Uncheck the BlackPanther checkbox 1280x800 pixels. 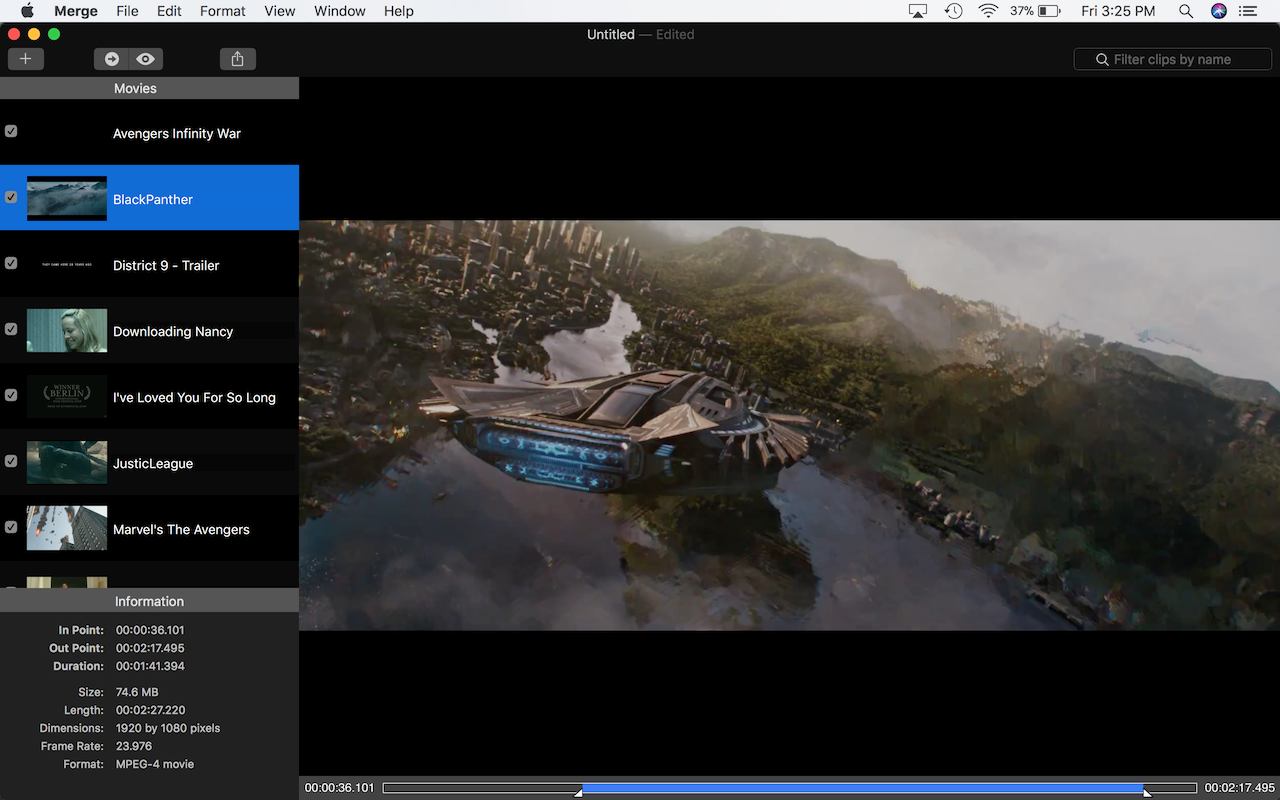[11, 197]
